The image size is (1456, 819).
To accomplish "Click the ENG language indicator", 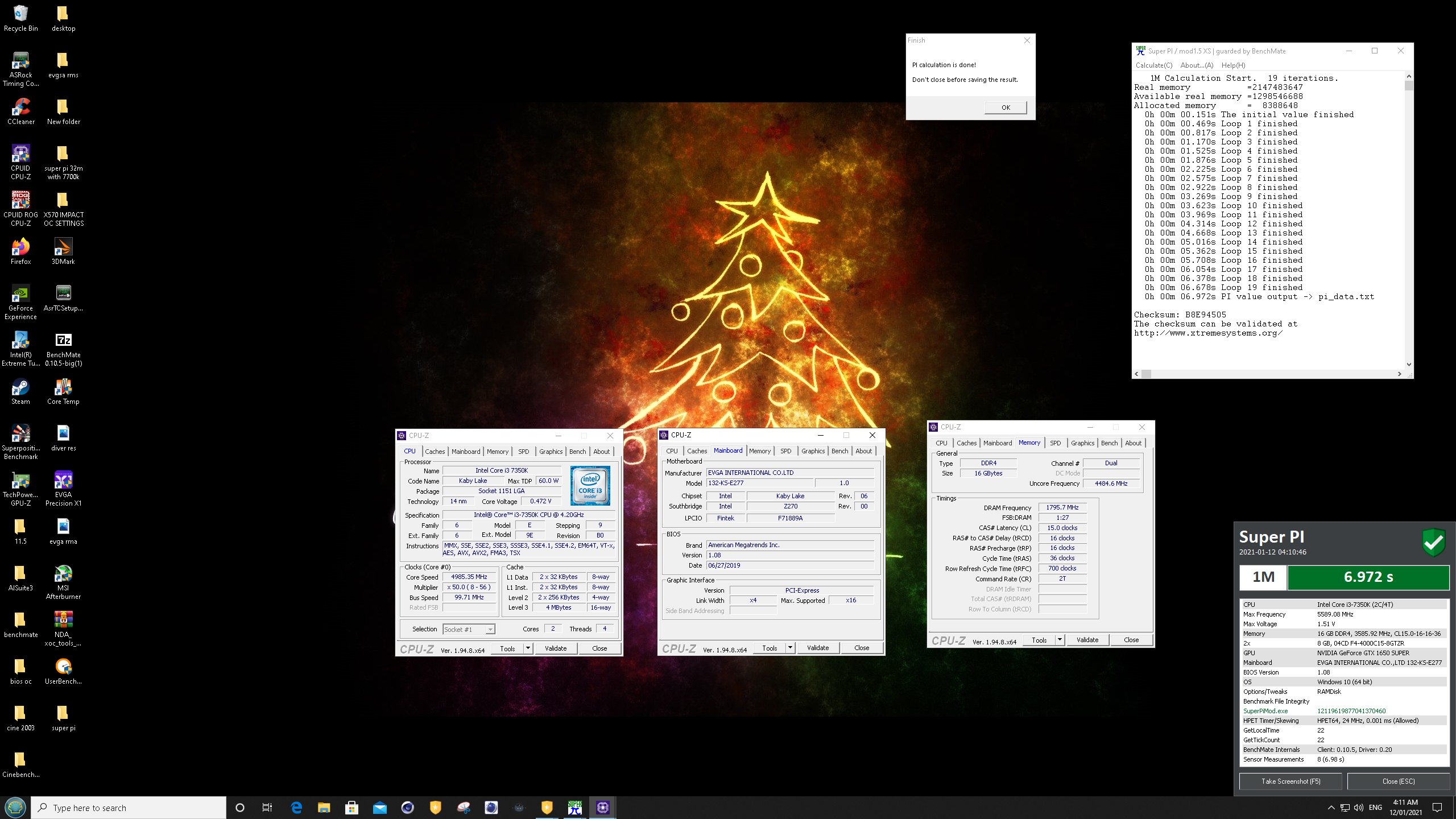I will 1375,808.
